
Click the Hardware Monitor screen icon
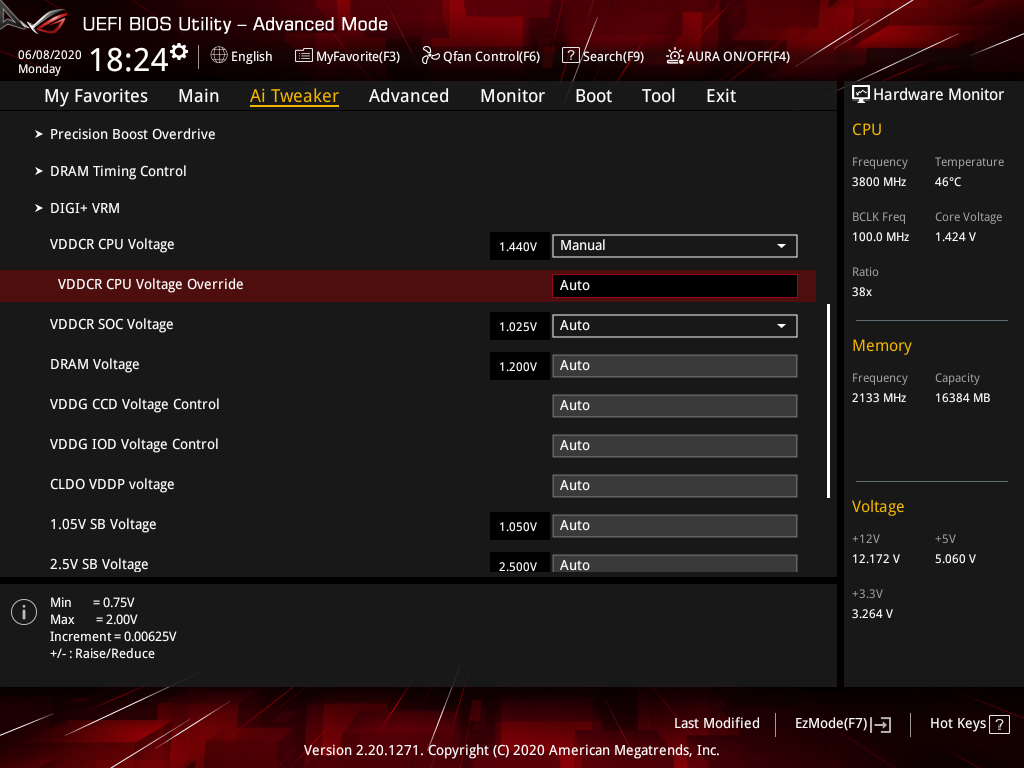[861, 95]
